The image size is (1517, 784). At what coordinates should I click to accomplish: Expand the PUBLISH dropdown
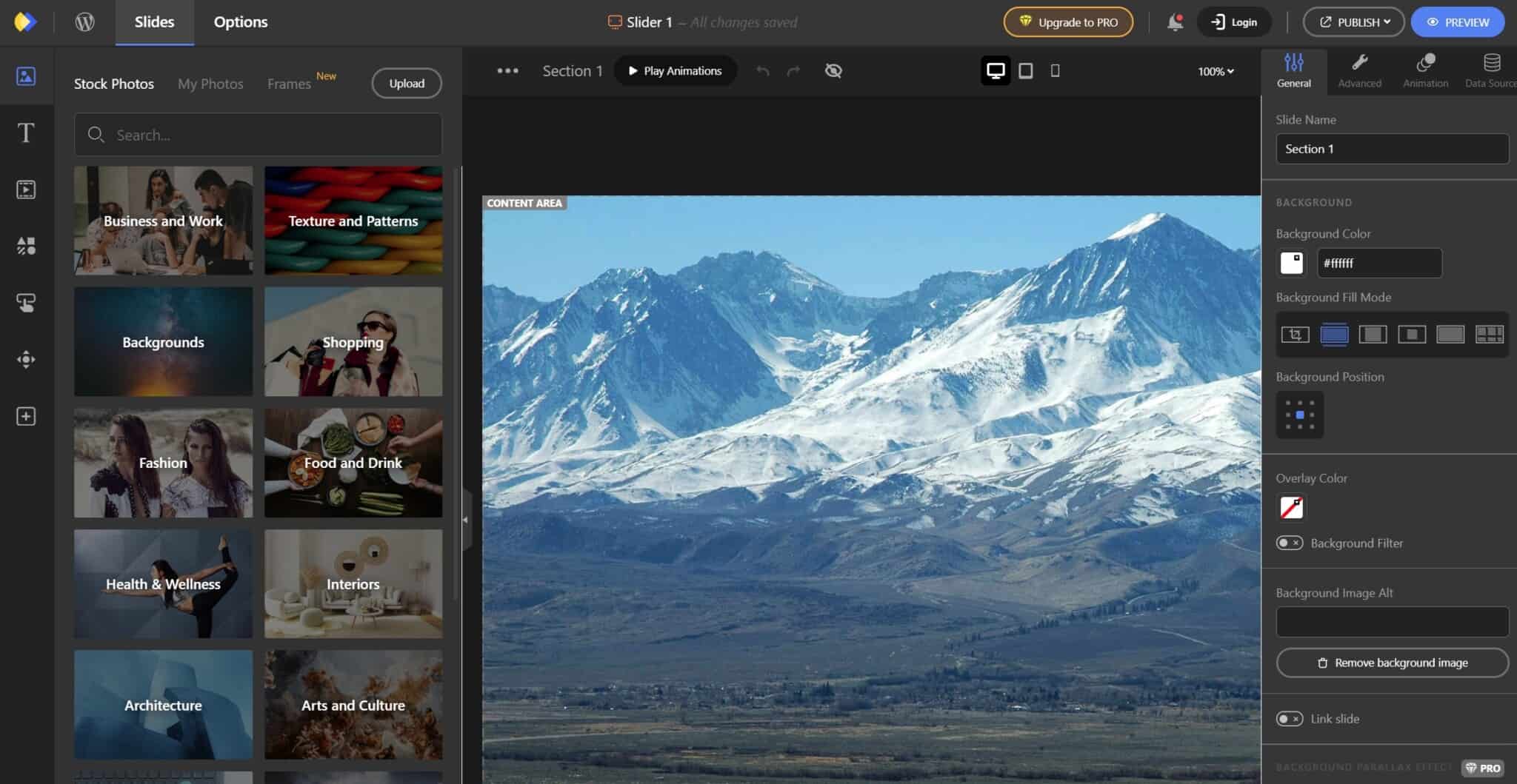[x=1353, y=22]
